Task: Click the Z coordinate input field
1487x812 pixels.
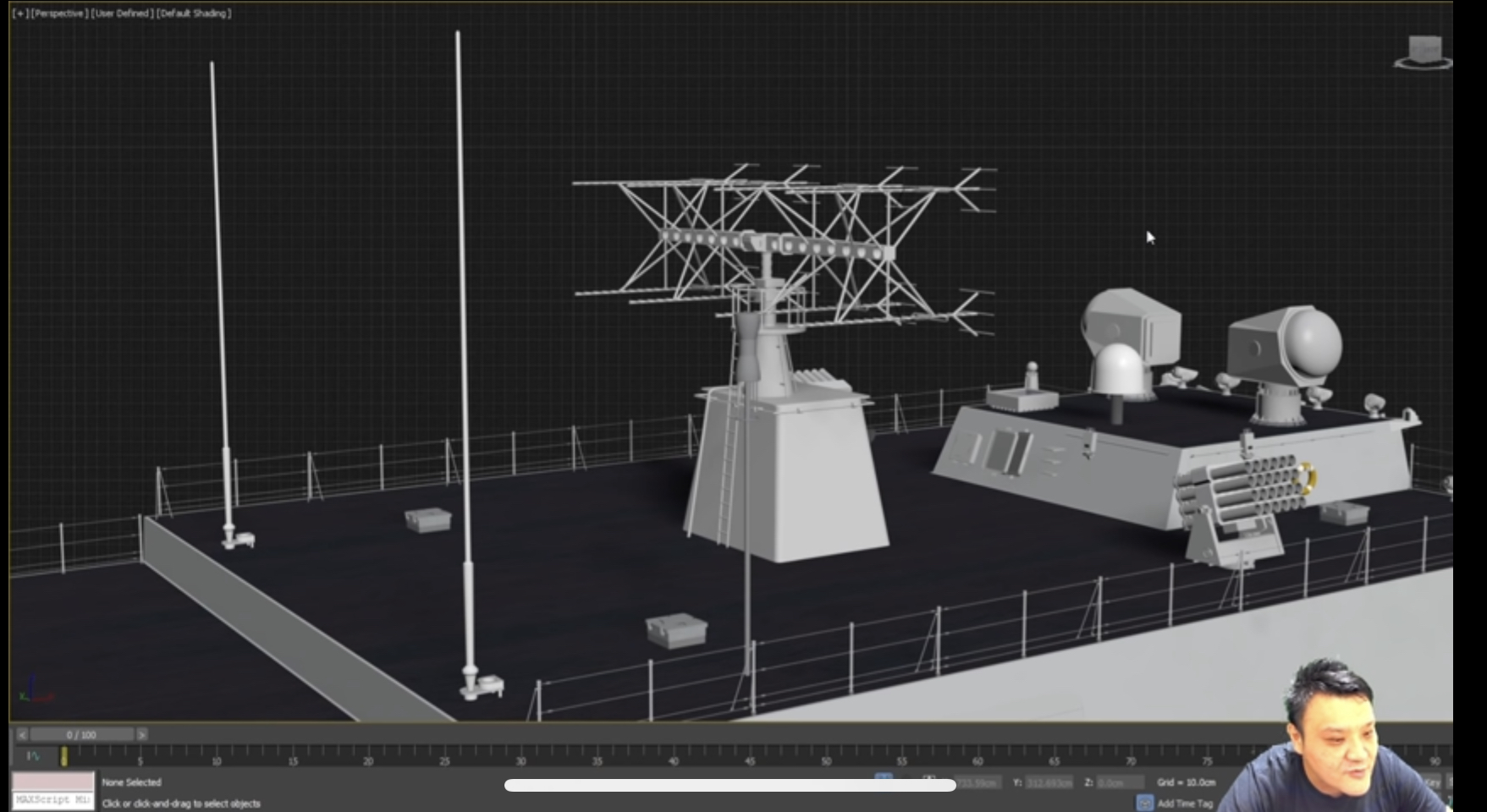Action: pos(1121,782)
